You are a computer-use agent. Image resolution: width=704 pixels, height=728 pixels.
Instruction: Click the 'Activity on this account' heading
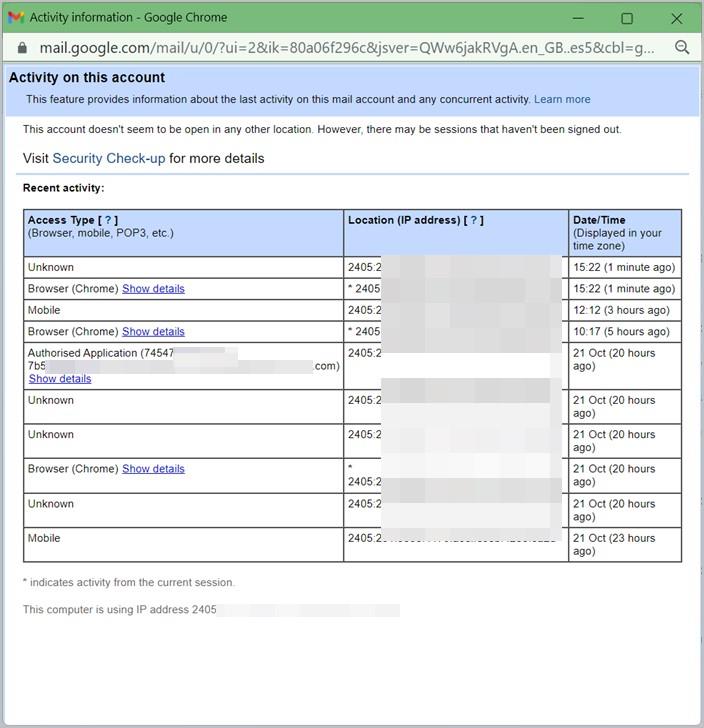[87, 78]
